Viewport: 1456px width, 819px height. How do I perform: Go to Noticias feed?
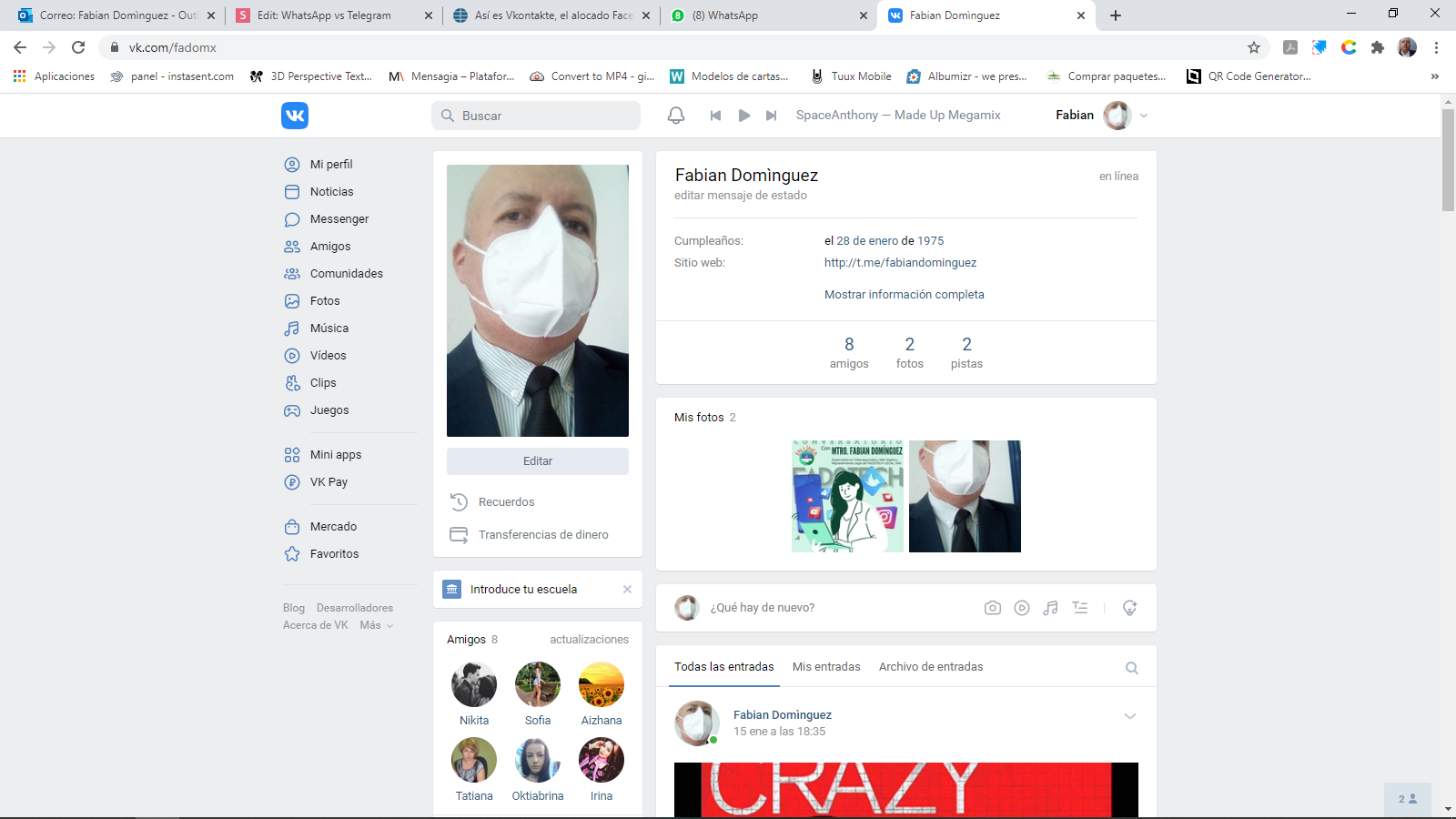click(331, 192)
